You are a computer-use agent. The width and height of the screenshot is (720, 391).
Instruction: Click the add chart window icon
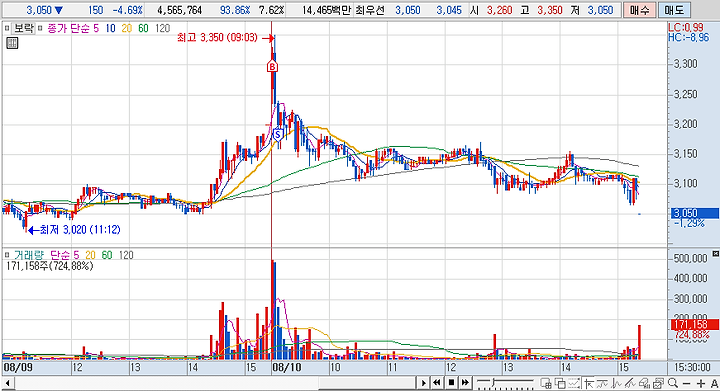pyautogui.click(x=546, y=383)
